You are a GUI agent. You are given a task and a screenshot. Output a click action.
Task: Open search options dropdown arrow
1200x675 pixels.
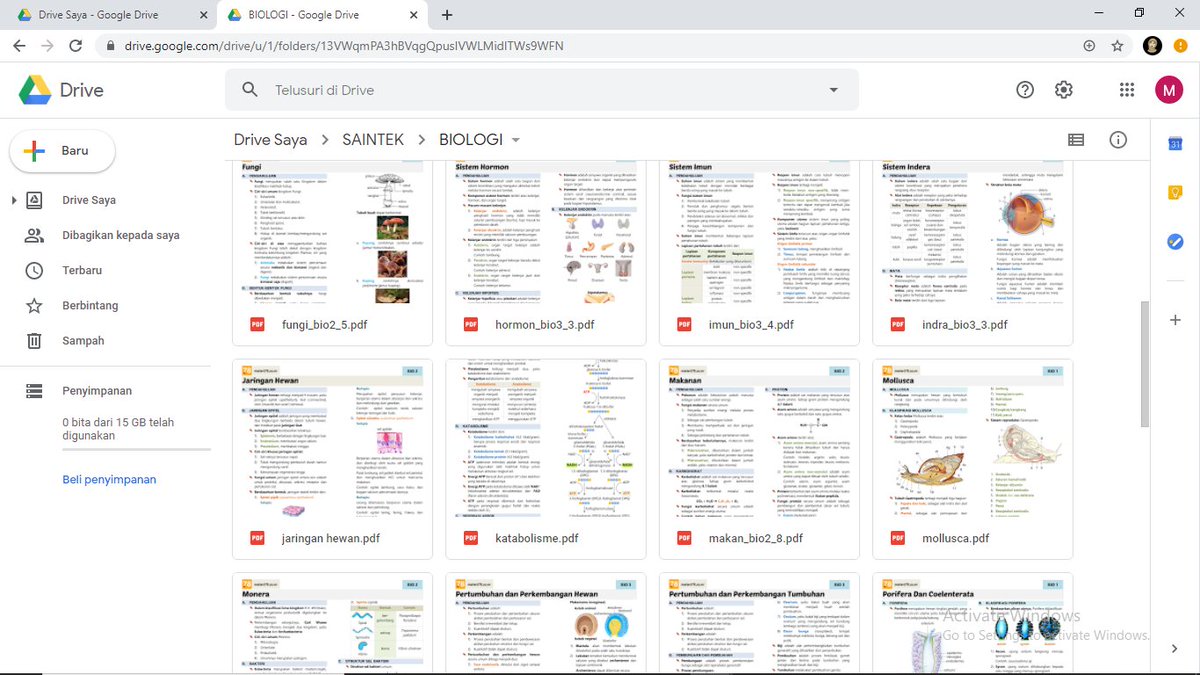(x=834, y=91)
